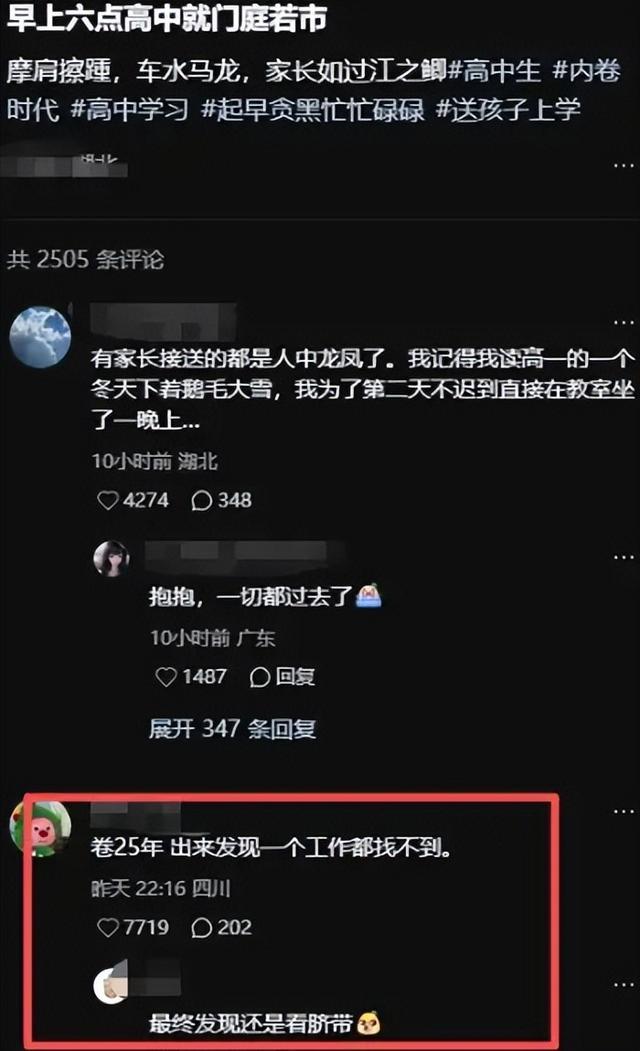
Task: Open more options for Sichuan comment
Action: [623, 812]
